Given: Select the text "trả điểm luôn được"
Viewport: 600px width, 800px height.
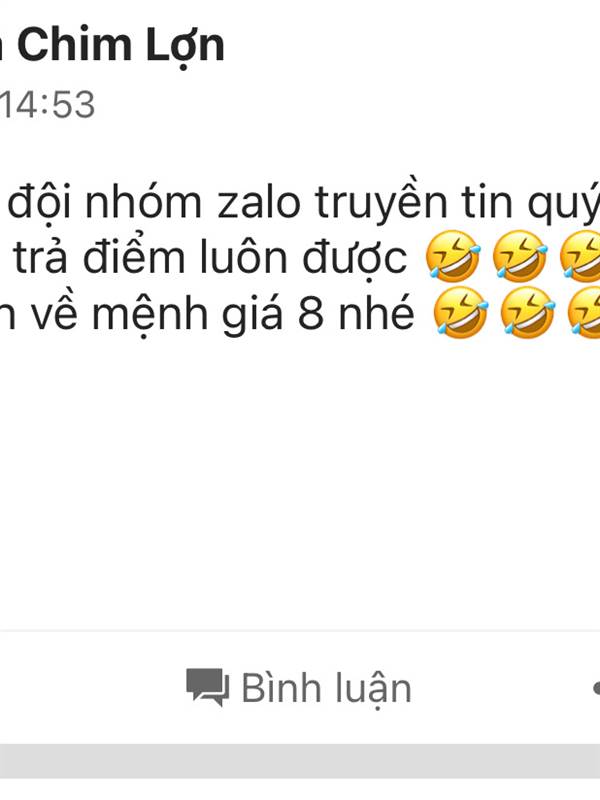Looking at the screenshot, I should click(210, 258).
